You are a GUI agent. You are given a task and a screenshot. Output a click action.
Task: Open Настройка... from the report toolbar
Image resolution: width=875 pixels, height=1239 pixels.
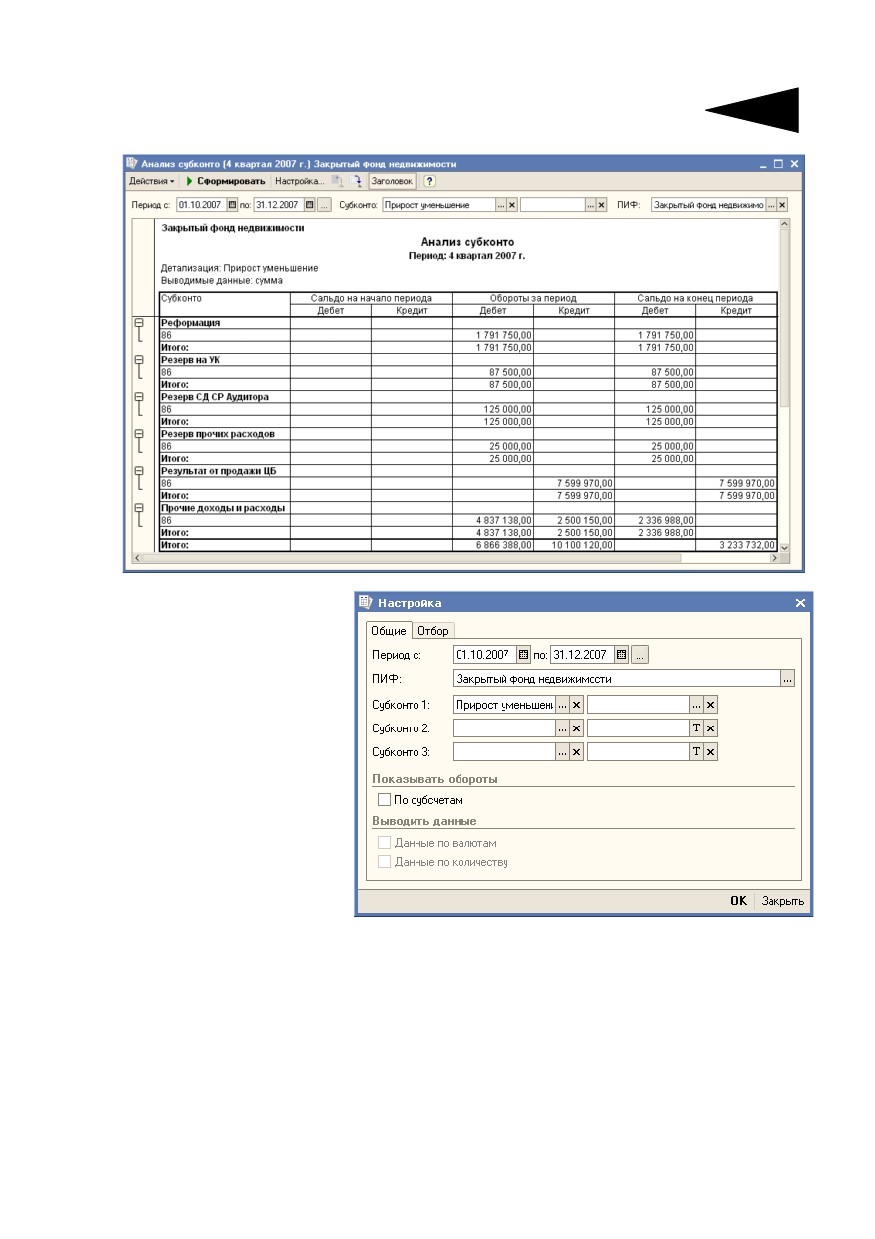[299, 181]
